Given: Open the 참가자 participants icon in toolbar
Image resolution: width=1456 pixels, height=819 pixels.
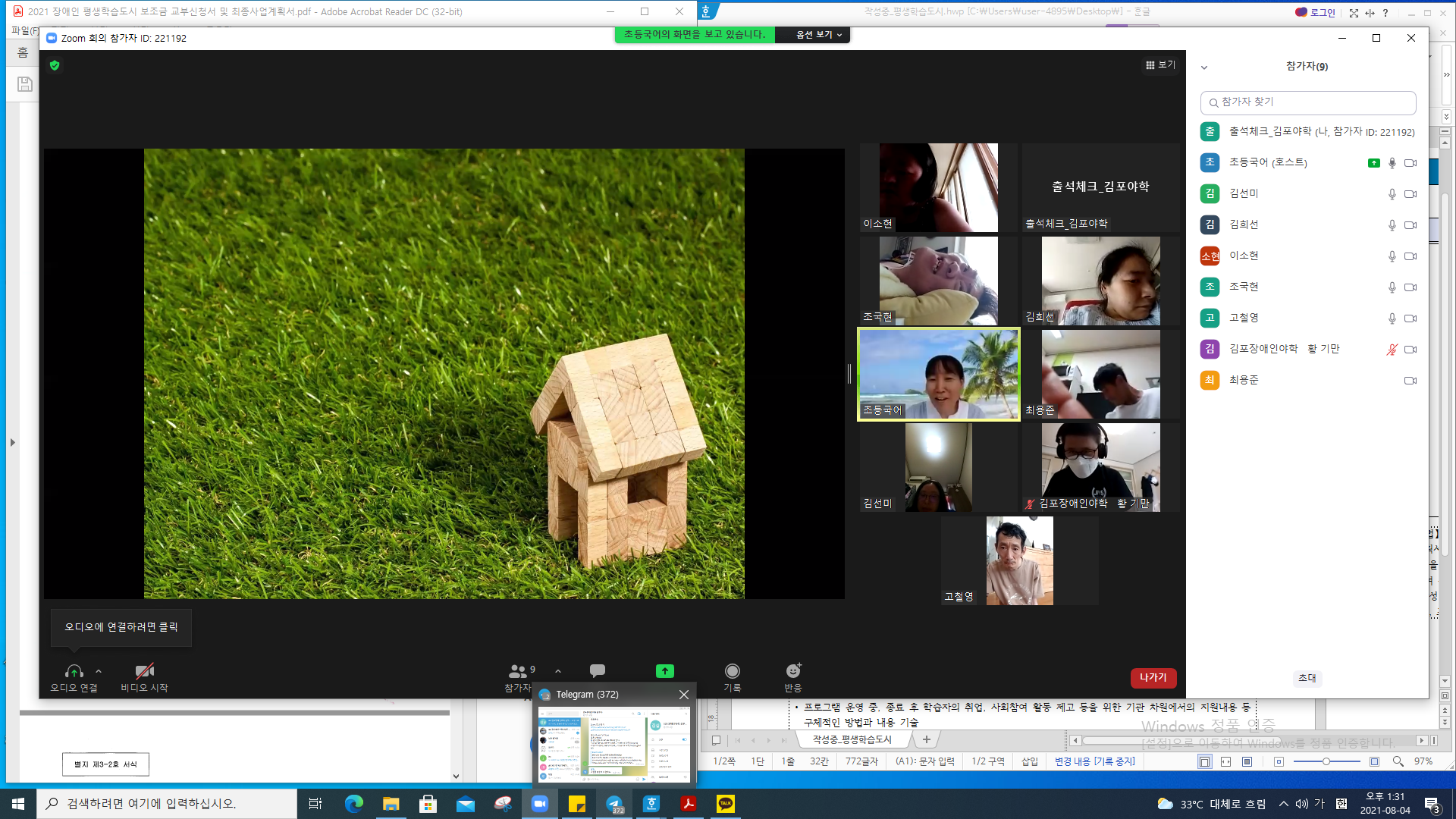Looking at the screenshot, I should (x=518, y=671).
